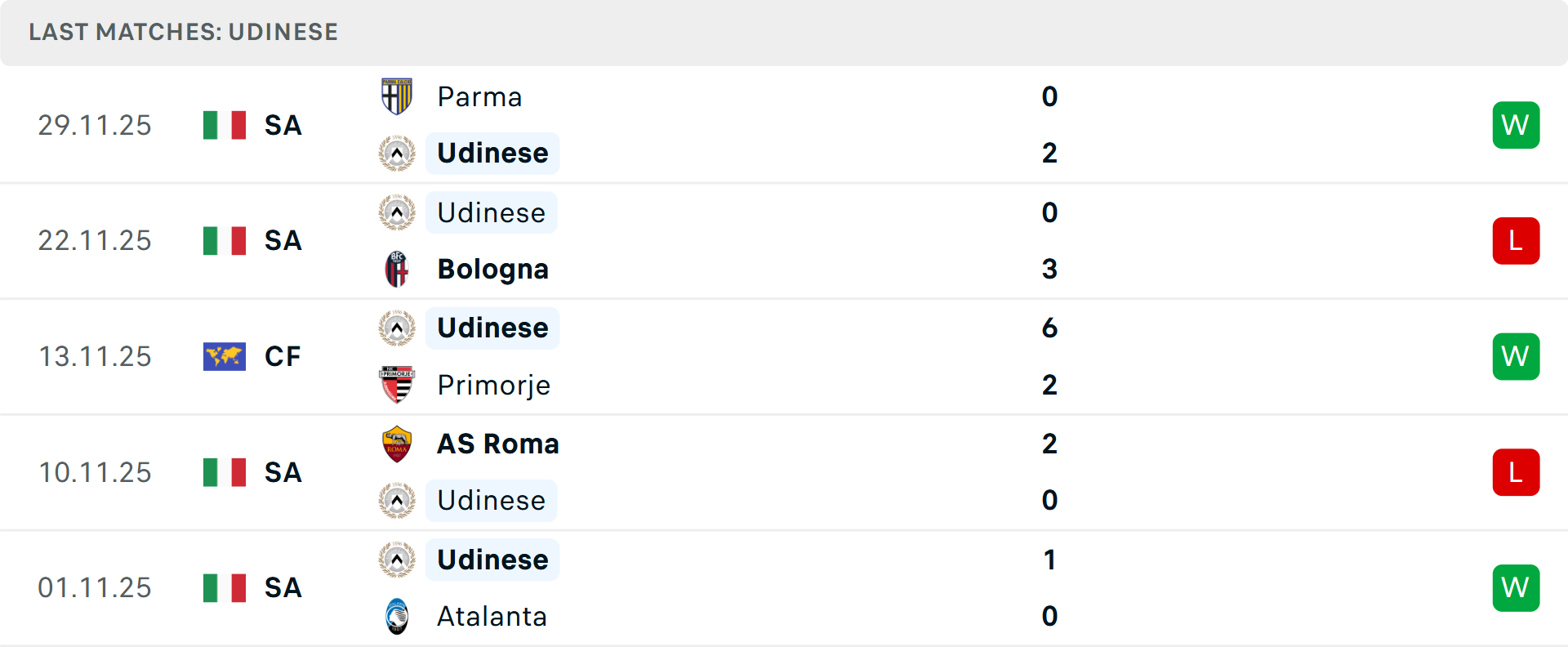Image resolution: width=1568 pixels, height=647 pixels.
Task: Click the red L badge for Bologna match
Action: pyautogui.click(x=1516, y=240)
